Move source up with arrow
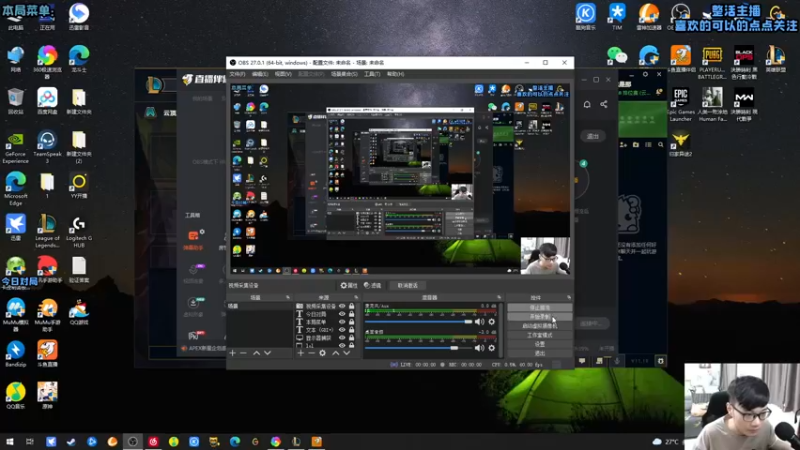This screenshot has width=800, height=450. (x=336, y=353)
